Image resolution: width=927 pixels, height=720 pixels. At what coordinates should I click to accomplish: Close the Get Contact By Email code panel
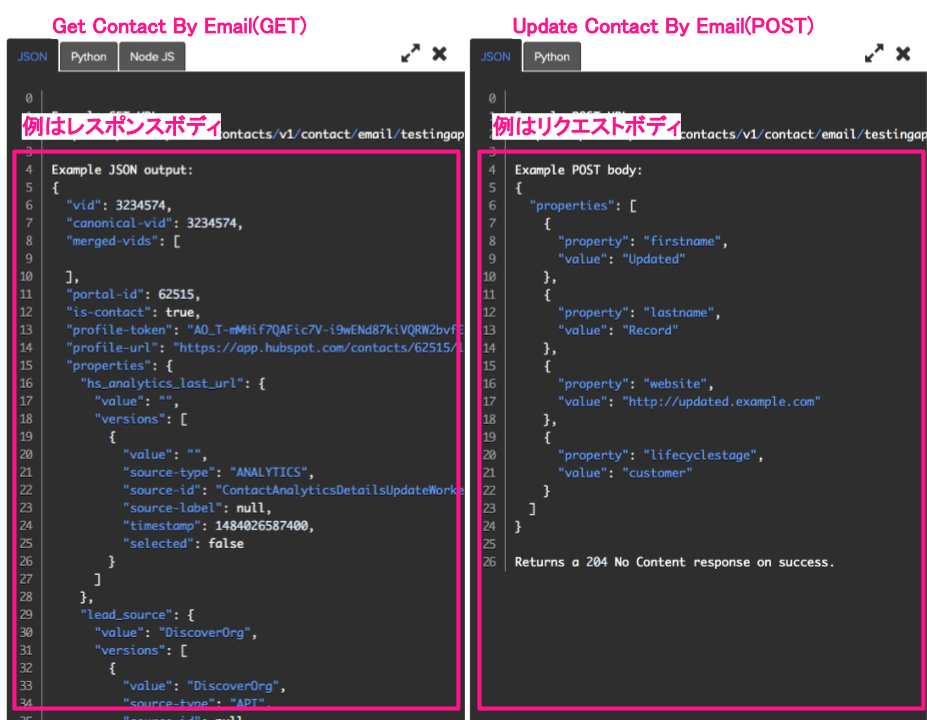[x=439, y=54]
